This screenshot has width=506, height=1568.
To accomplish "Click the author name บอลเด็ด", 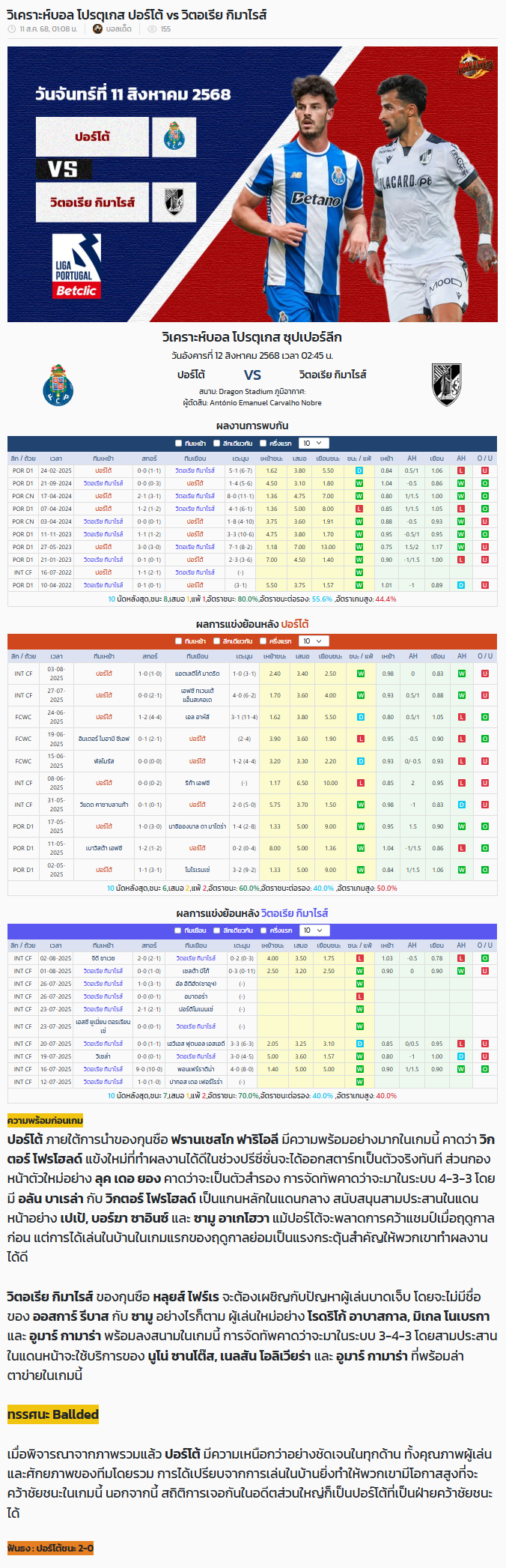I will tap(118, 29).
